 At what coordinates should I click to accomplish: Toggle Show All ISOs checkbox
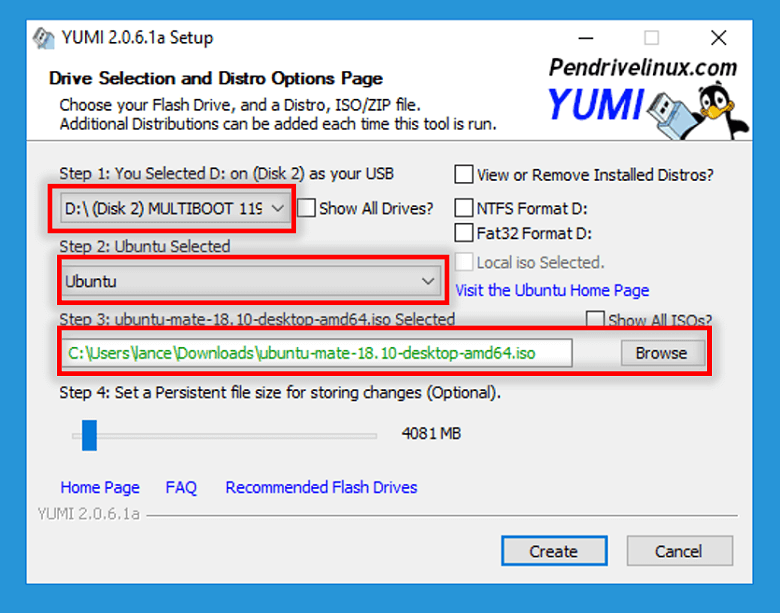(595, 319)
